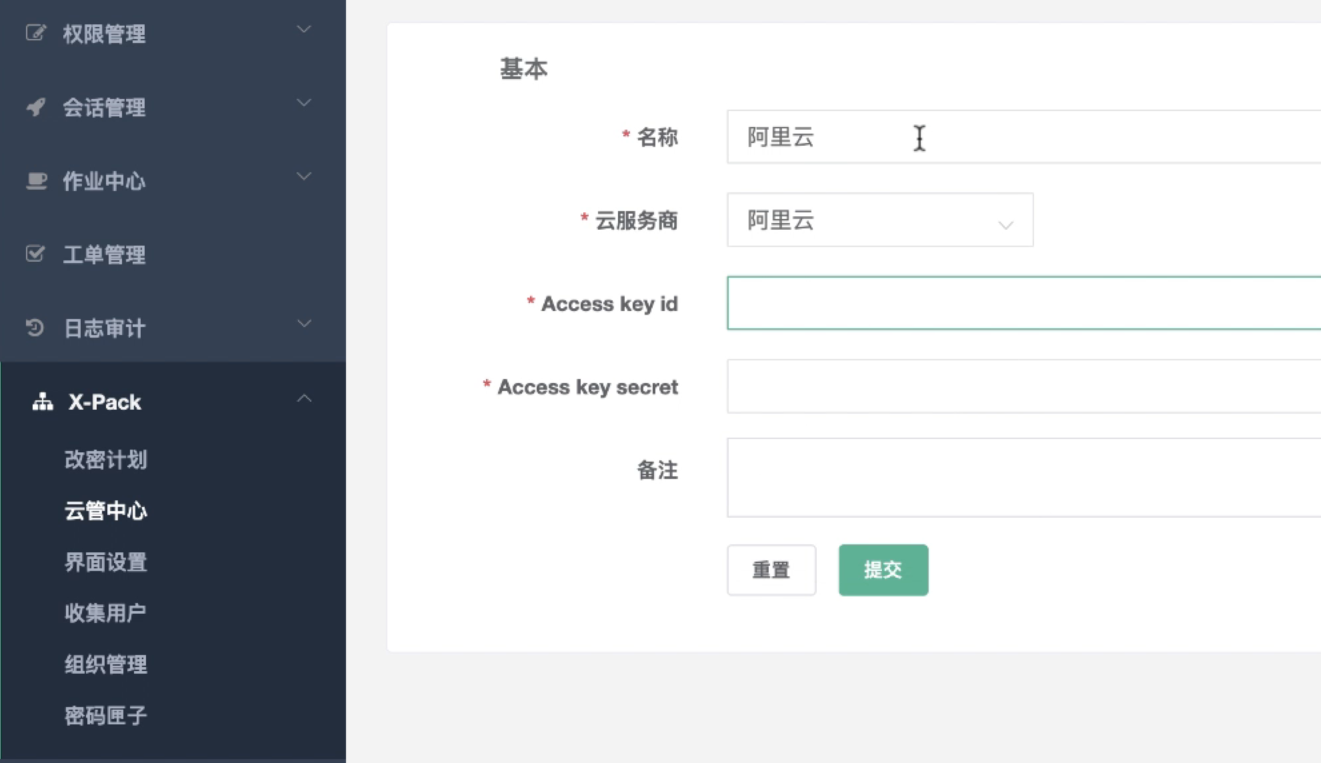1321x763 pixels.
Task: Expand the 作业中心 menu chevron
Action: tap(304, 177)
